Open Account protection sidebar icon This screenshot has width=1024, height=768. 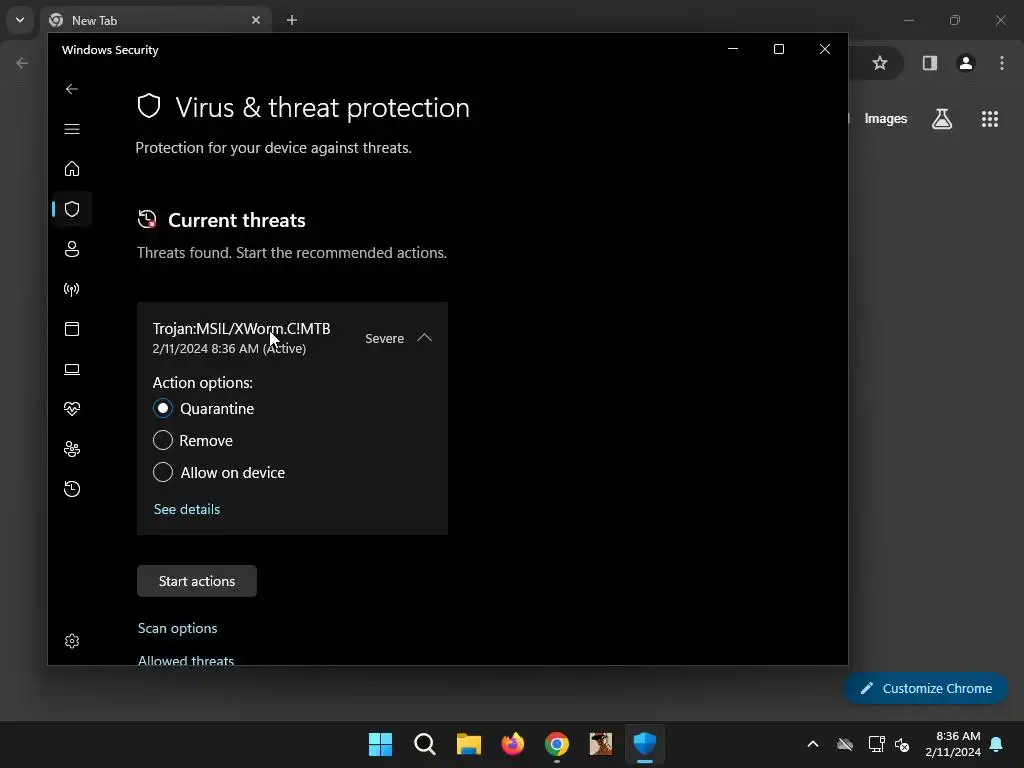[72, 249]
